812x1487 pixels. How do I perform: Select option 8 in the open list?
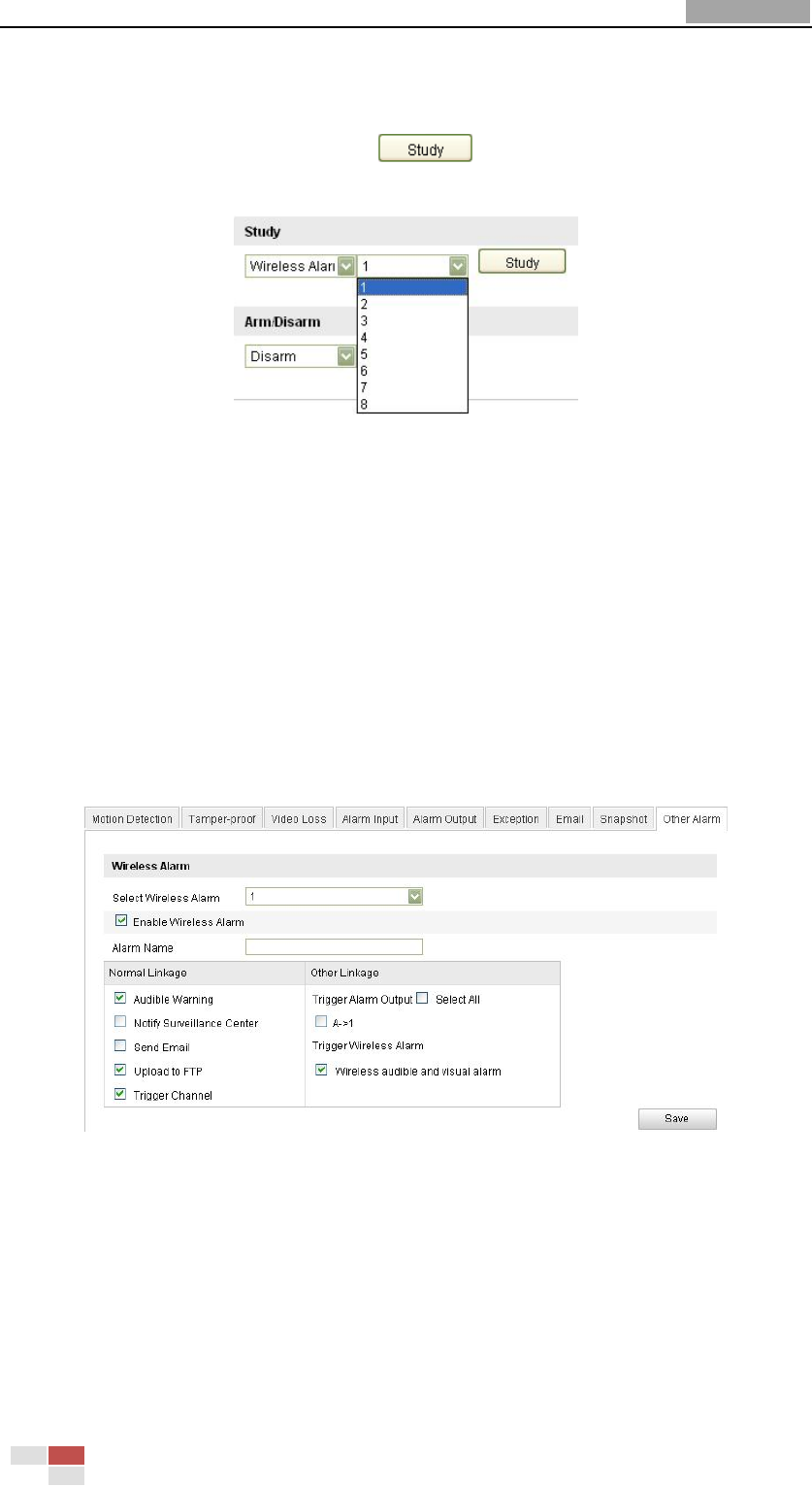pos(413,404)
